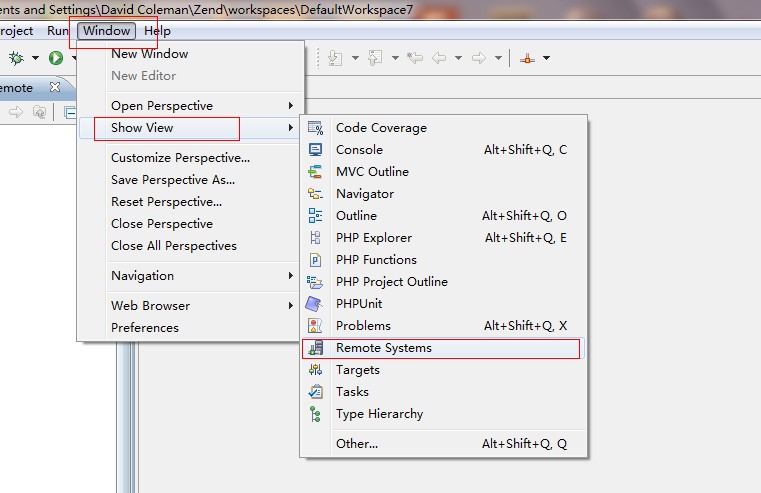Click the Problems view icon
This screenshot has height=493, width=761.
tap(315, 326)
